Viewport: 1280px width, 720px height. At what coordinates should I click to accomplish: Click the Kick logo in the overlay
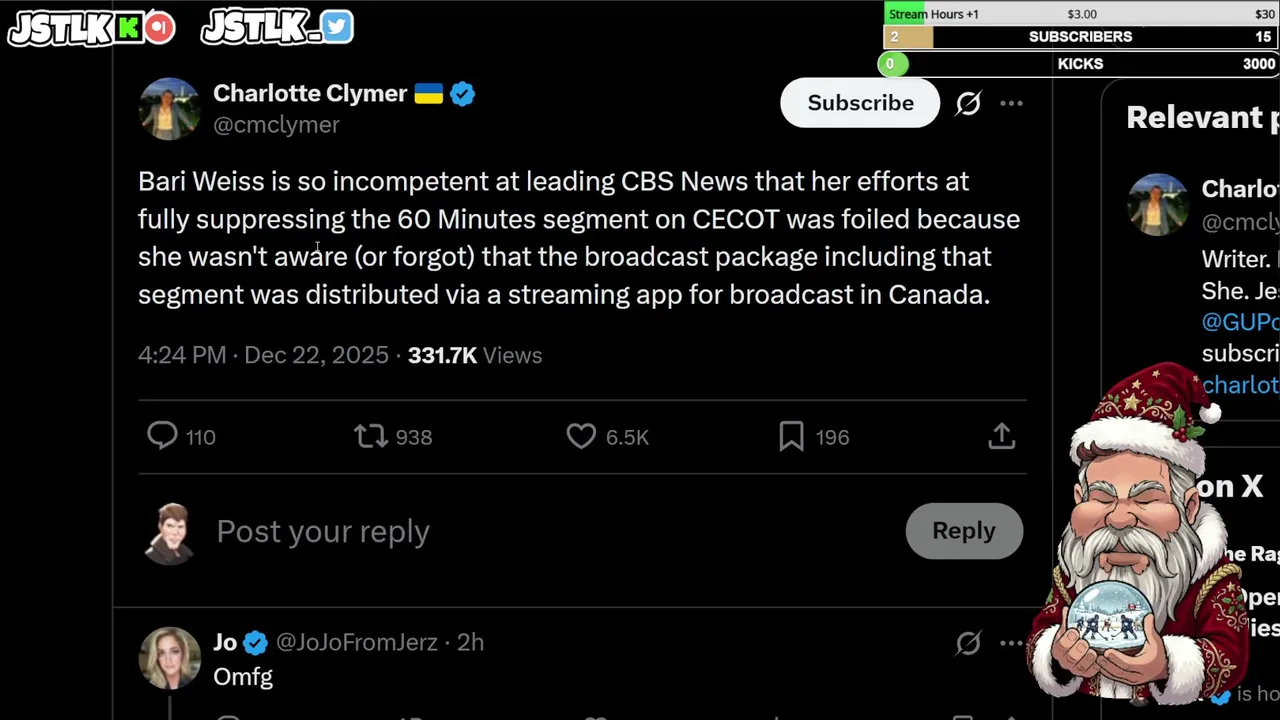pos(130,28)
